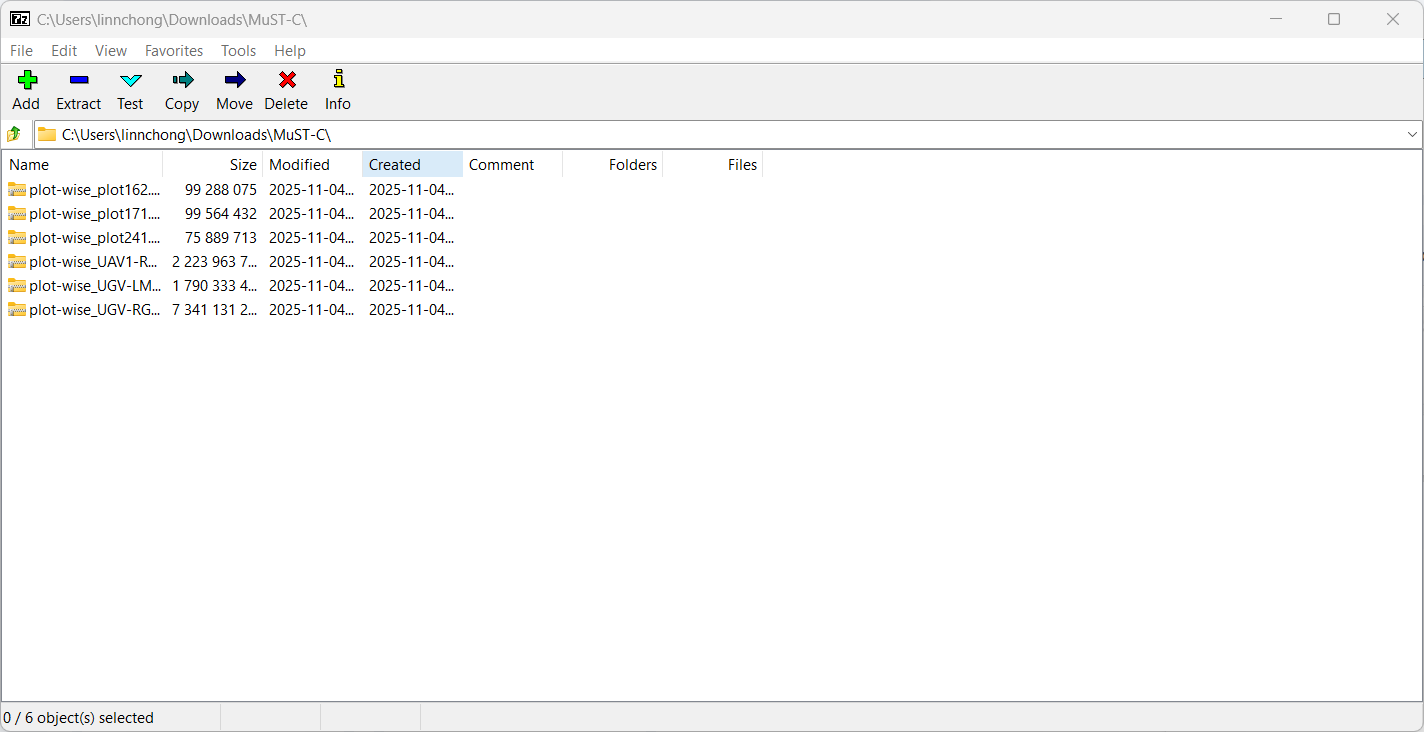Run Test on archive via toolbar icon

[130, 81]
